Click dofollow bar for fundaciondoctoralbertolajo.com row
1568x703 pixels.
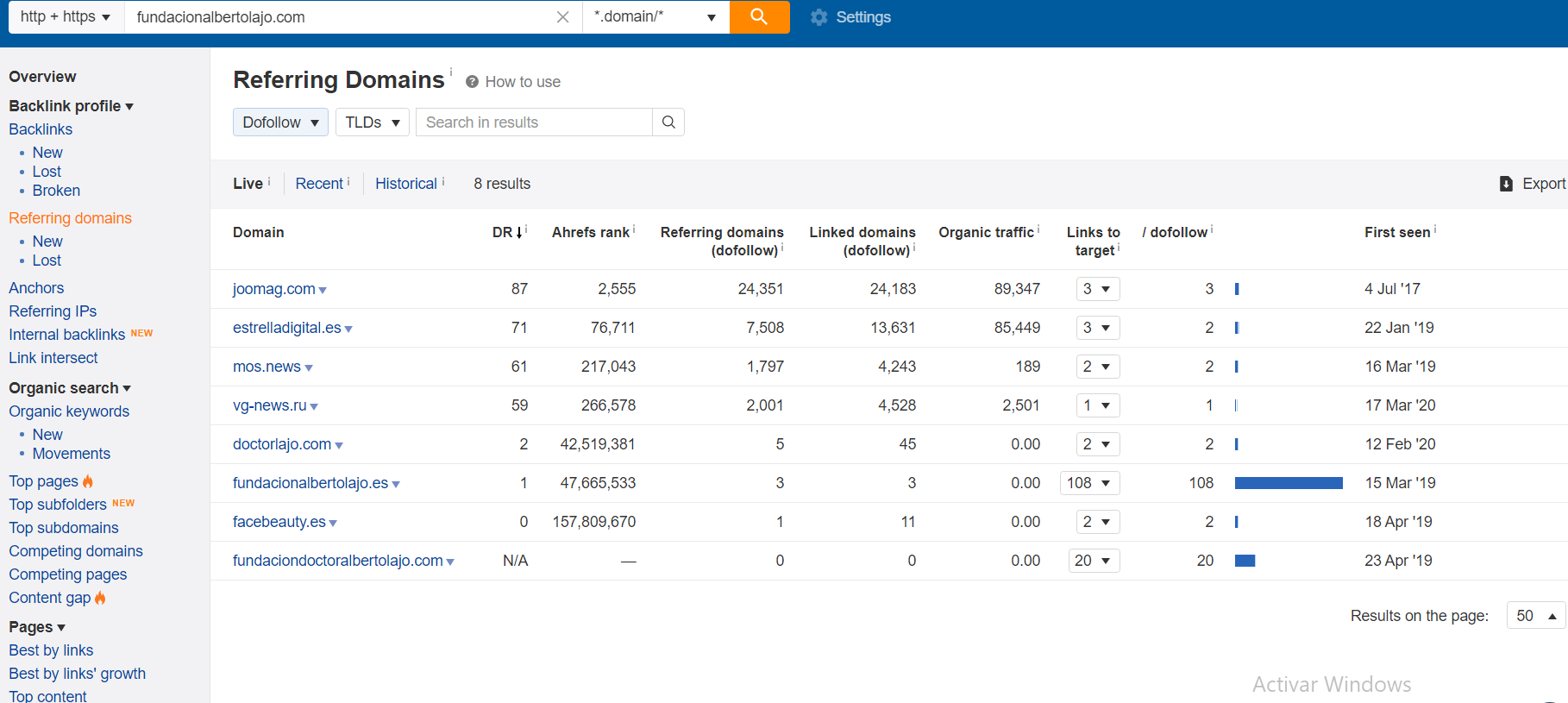[x=1245, y=561]
